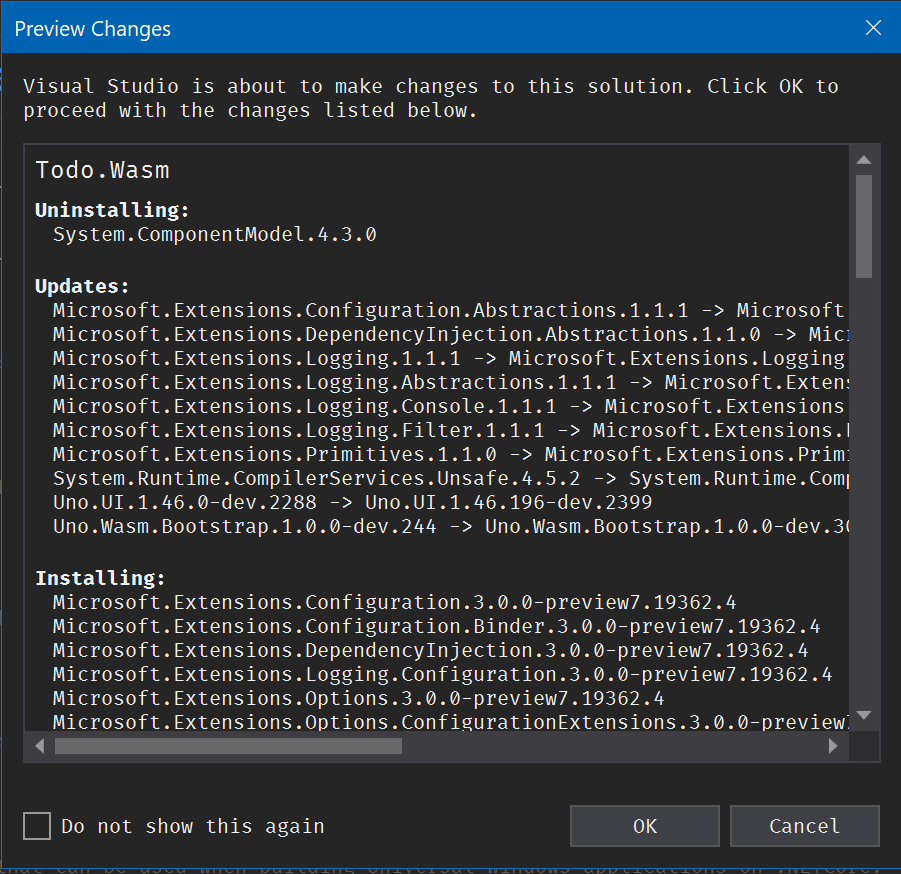
Task: Select CompilerServices.Unsafe.4.5.2 update line
Action: pyautogui.click(x=450, y=479)
